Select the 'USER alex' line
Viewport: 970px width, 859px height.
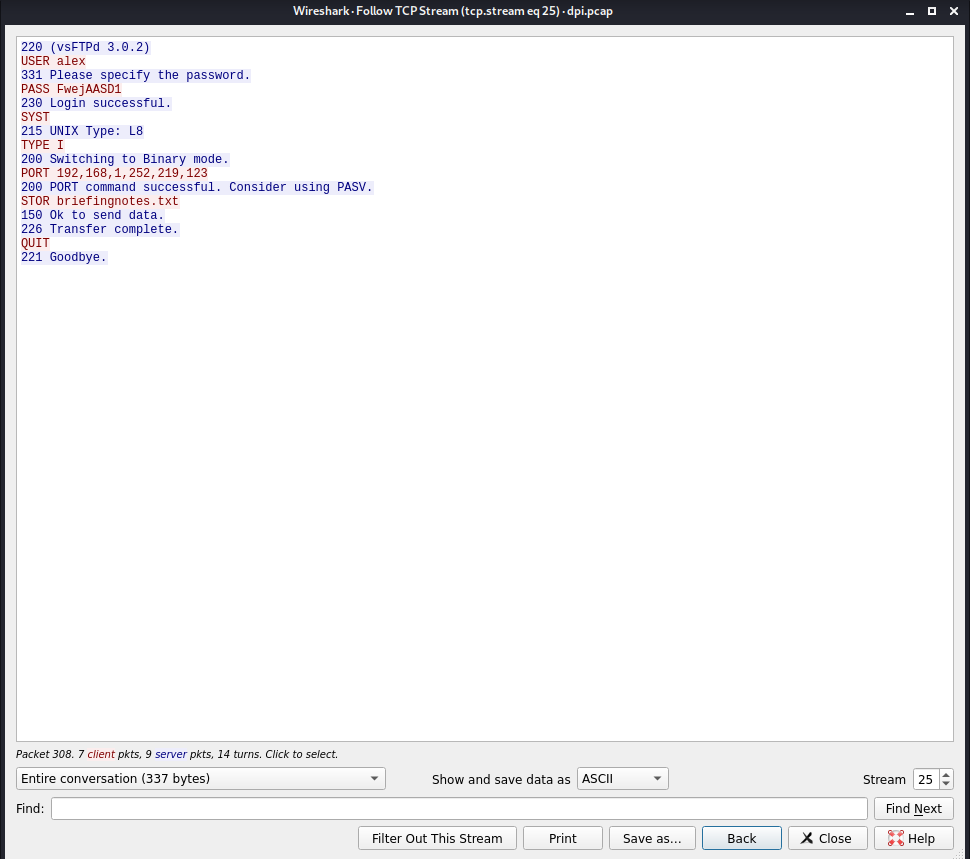coord(53,61)
